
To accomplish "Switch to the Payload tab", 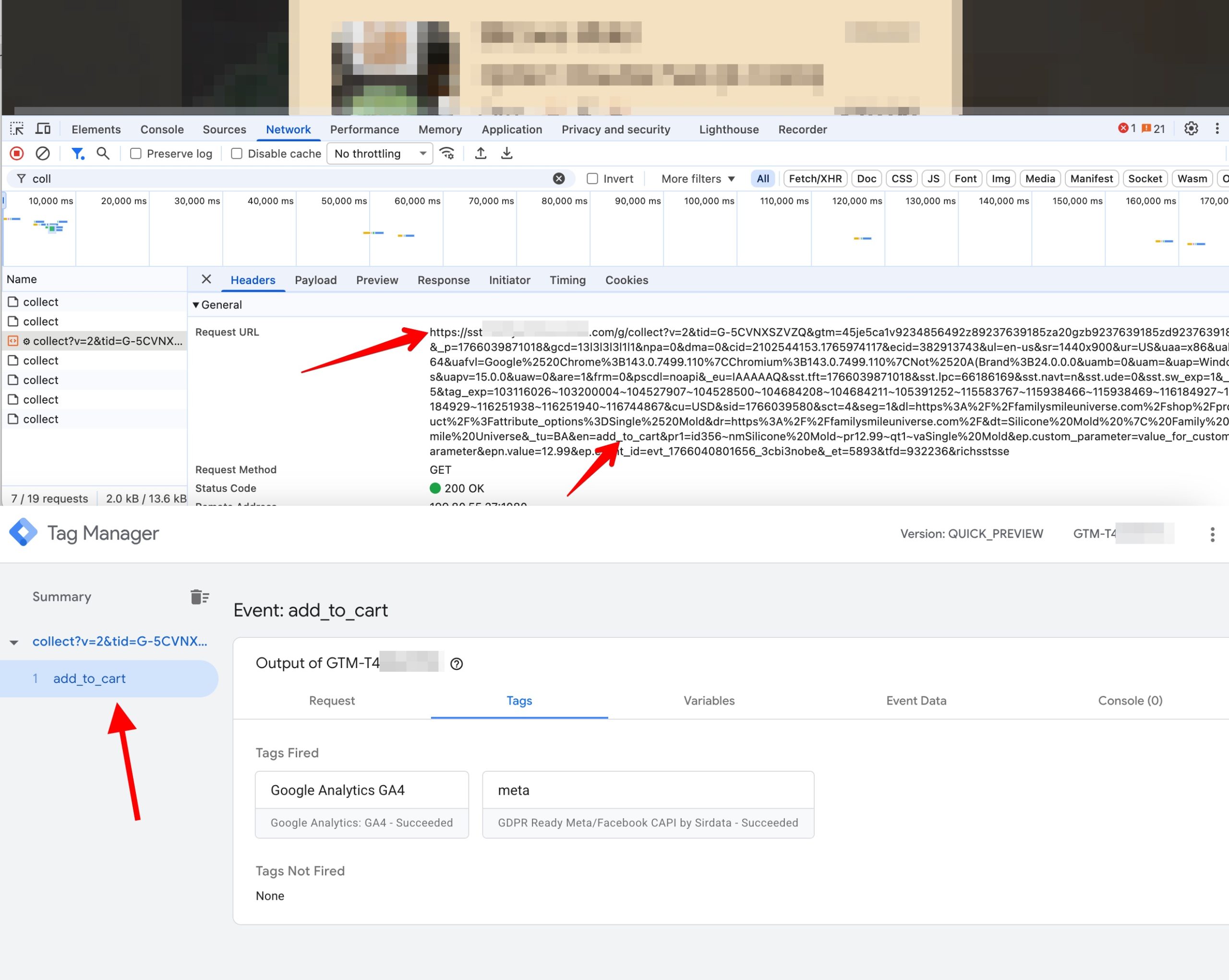I will (316, 280).
